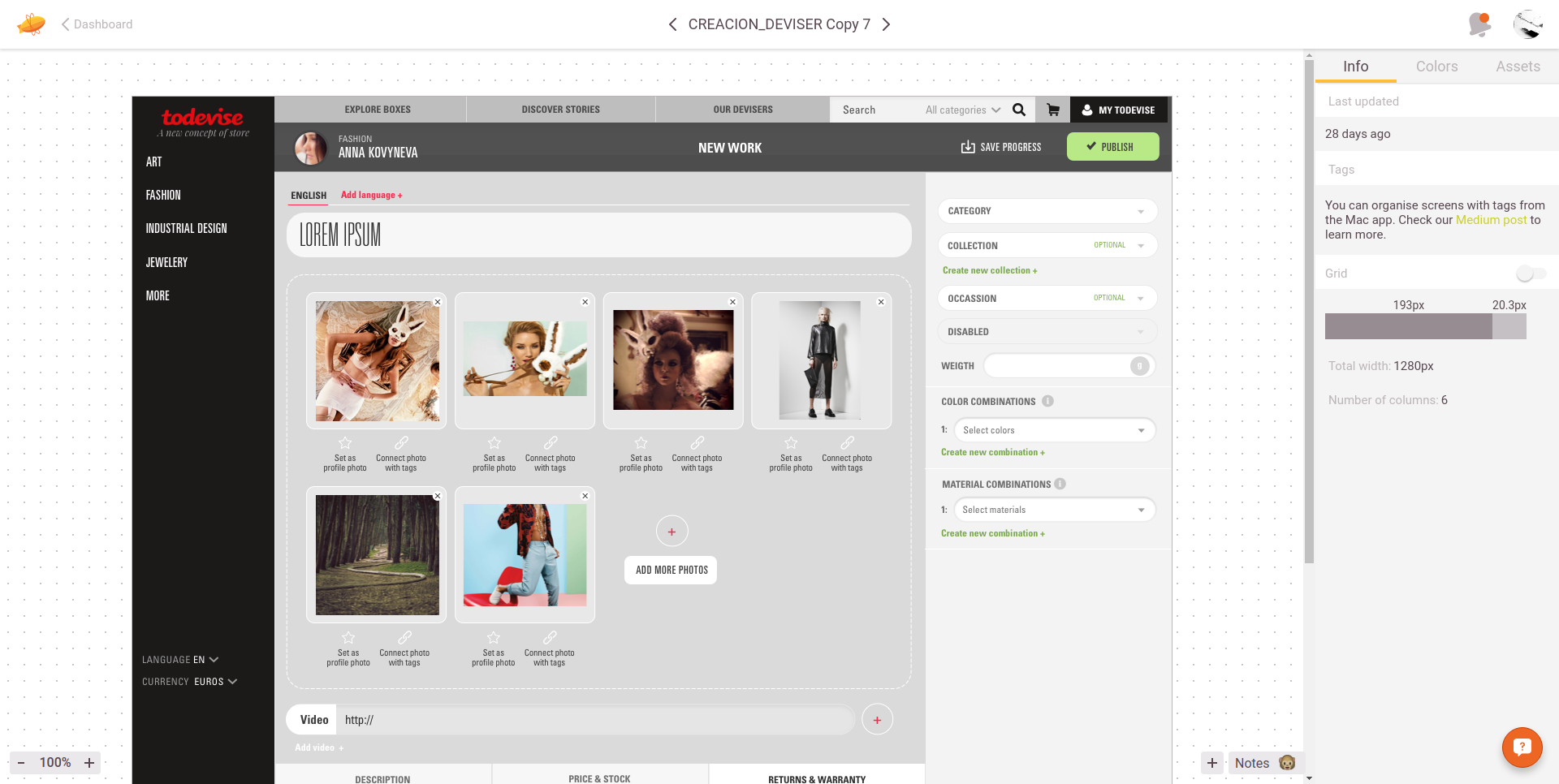1559x784 pixels.
Task: Click the Marvel bird logo icon
Action: [x=31, y=24]
